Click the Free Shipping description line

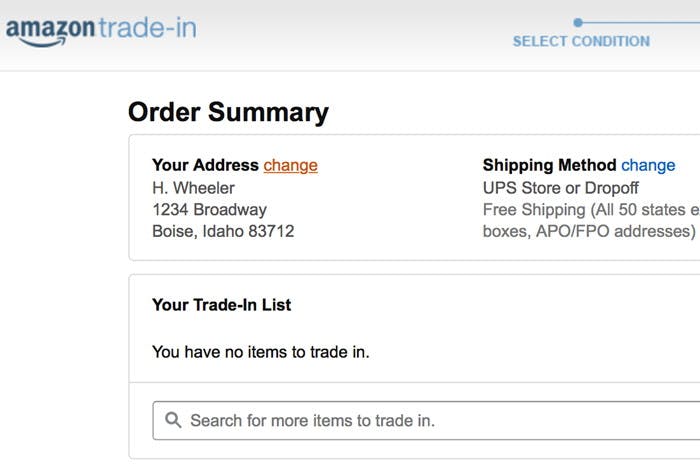tap(590, 210)
